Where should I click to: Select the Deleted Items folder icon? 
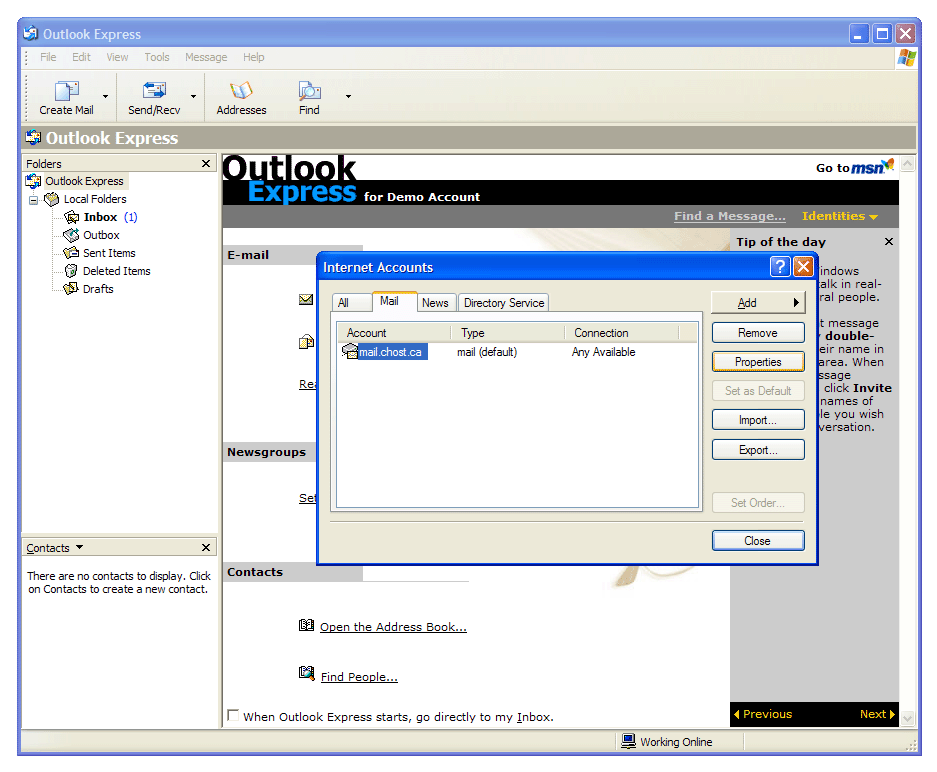click(71, 271)
